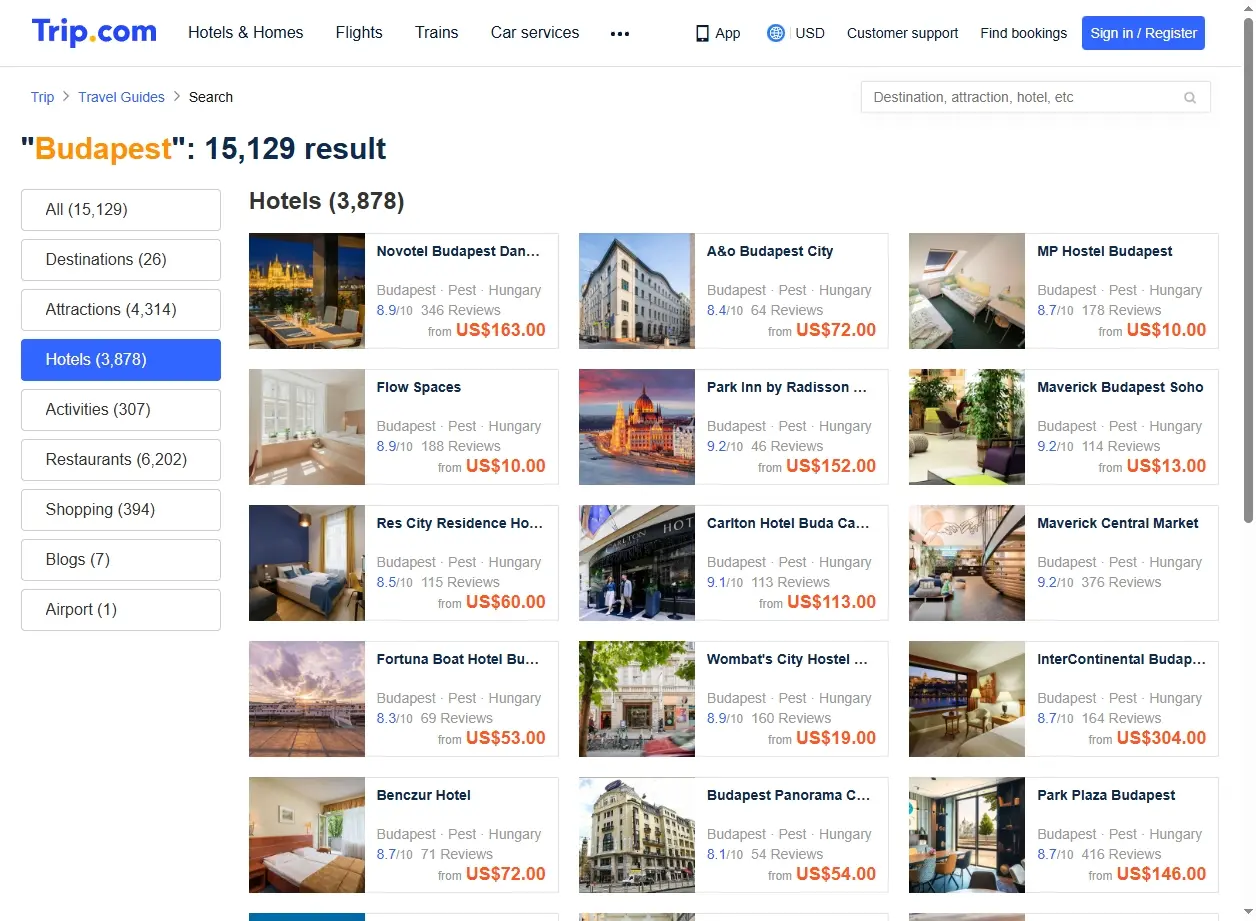Open Maverick Central Market thumbnail
Image resolution: width=1256 pixels, height=921 pixels.
pyautogui.click(x=967, y=563)
